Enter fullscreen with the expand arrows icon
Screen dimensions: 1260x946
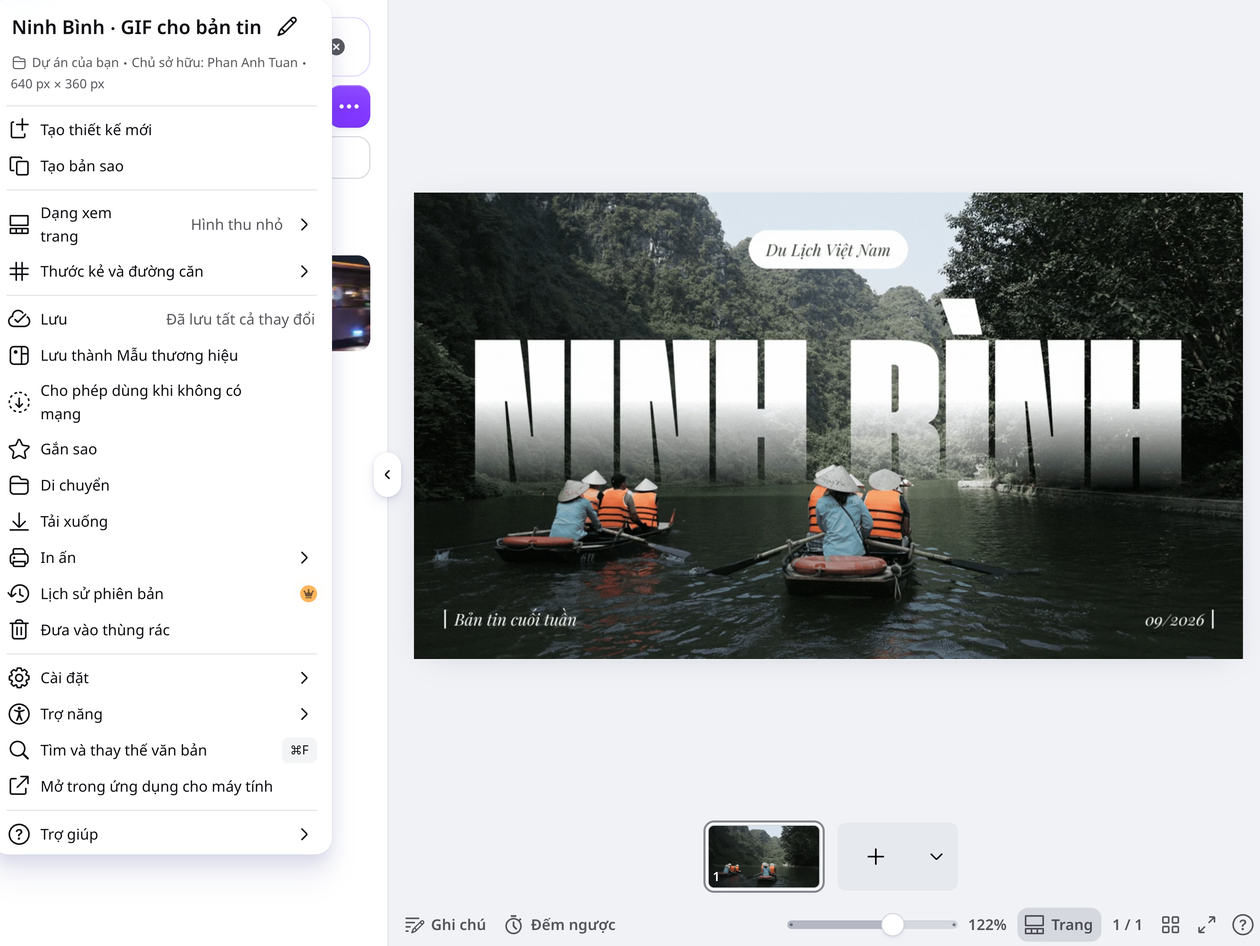pyautogui.click(x=1207, y=925)
